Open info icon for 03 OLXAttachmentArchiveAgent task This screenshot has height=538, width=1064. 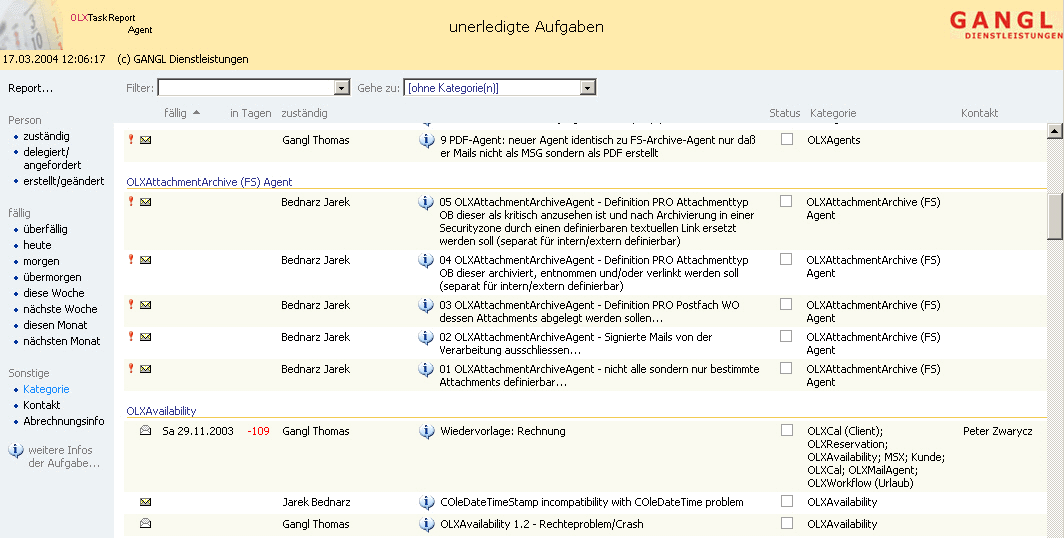click(x=425, y=305)
